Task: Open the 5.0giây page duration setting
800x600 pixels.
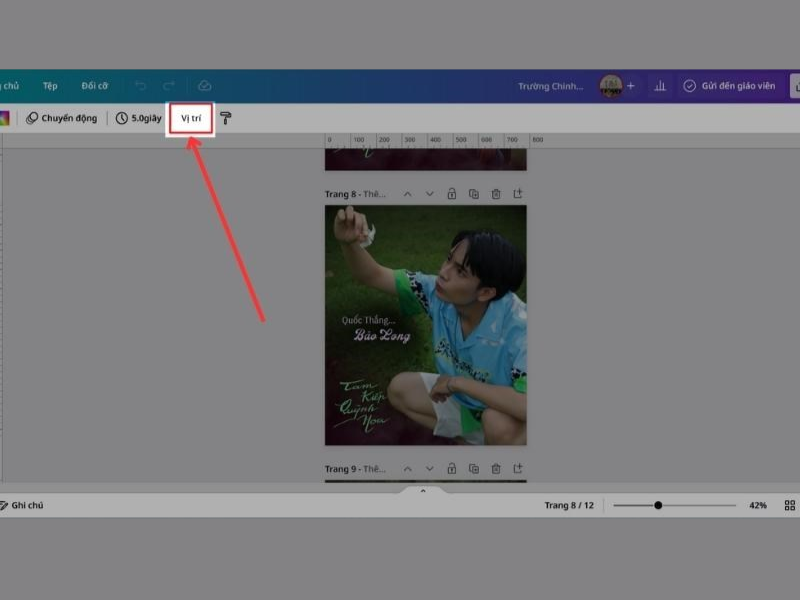Action: 138,118
